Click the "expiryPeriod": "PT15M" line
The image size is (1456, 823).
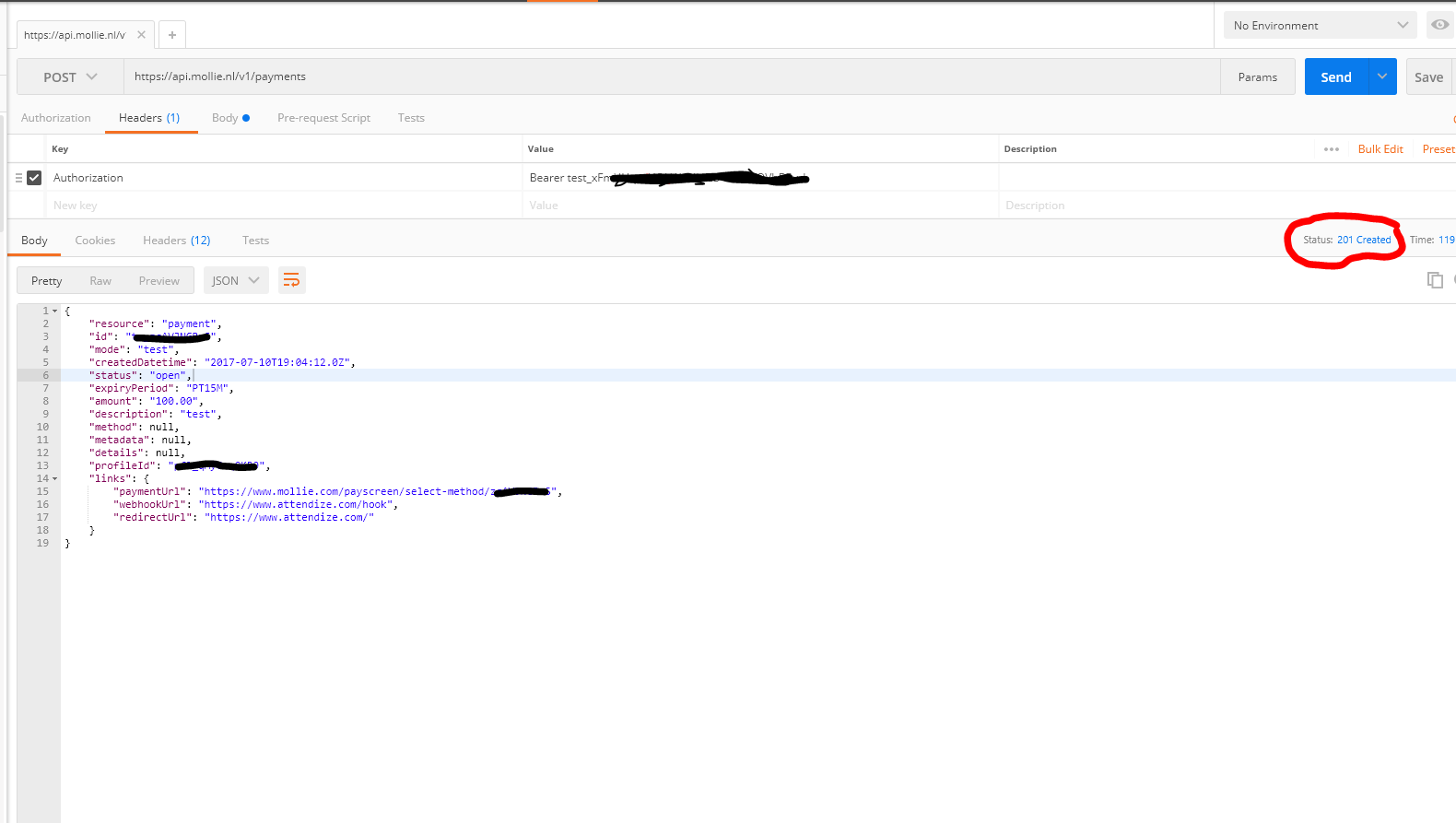coord(161,389)
